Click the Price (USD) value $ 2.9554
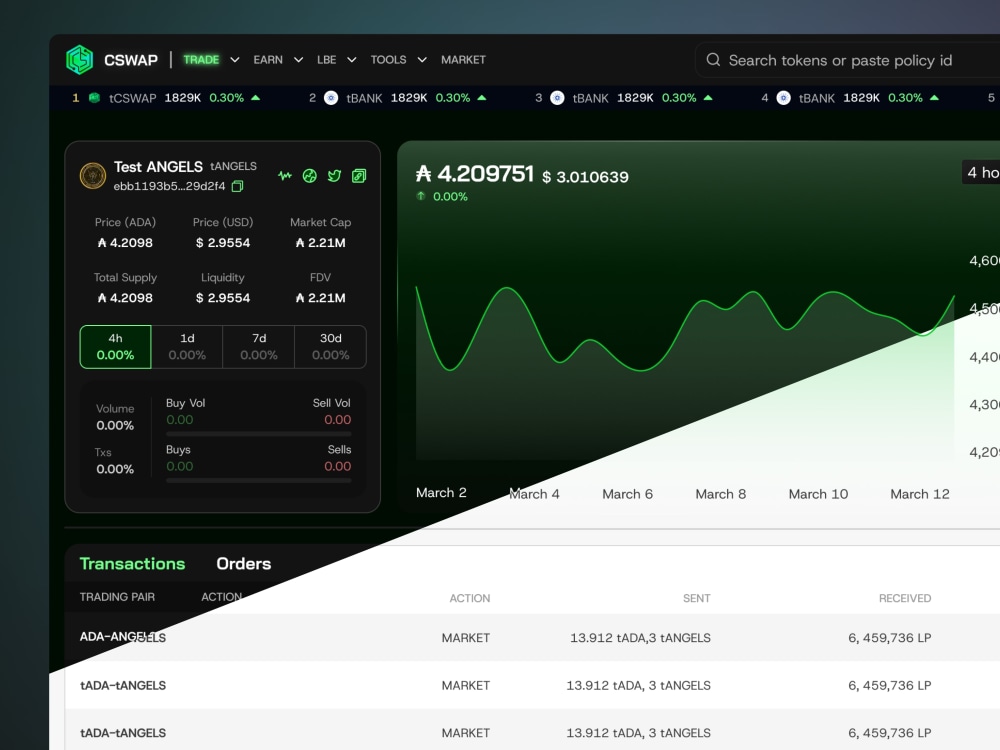Image resolution: width=1000 pixels, height=750 pixels. 223,243
